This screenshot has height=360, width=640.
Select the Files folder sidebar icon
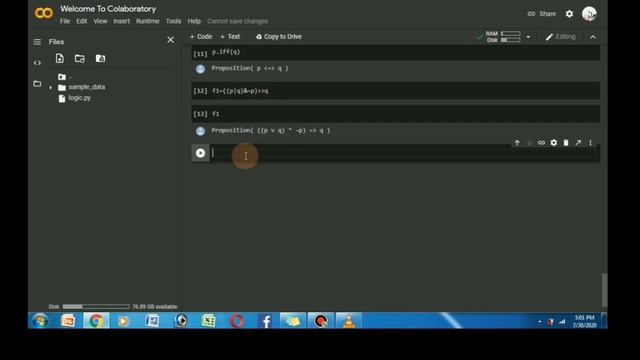coord(37,84)
